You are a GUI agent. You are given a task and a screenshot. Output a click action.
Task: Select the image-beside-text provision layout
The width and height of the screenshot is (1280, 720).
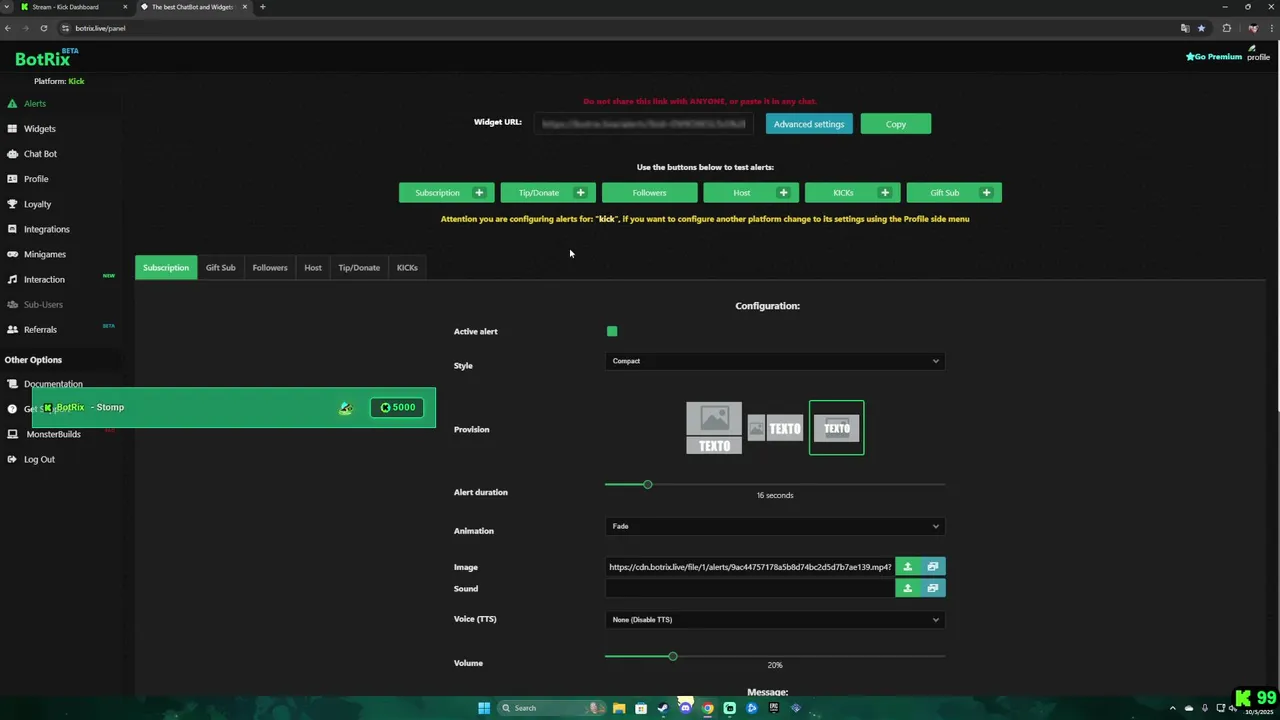[775, 428]
